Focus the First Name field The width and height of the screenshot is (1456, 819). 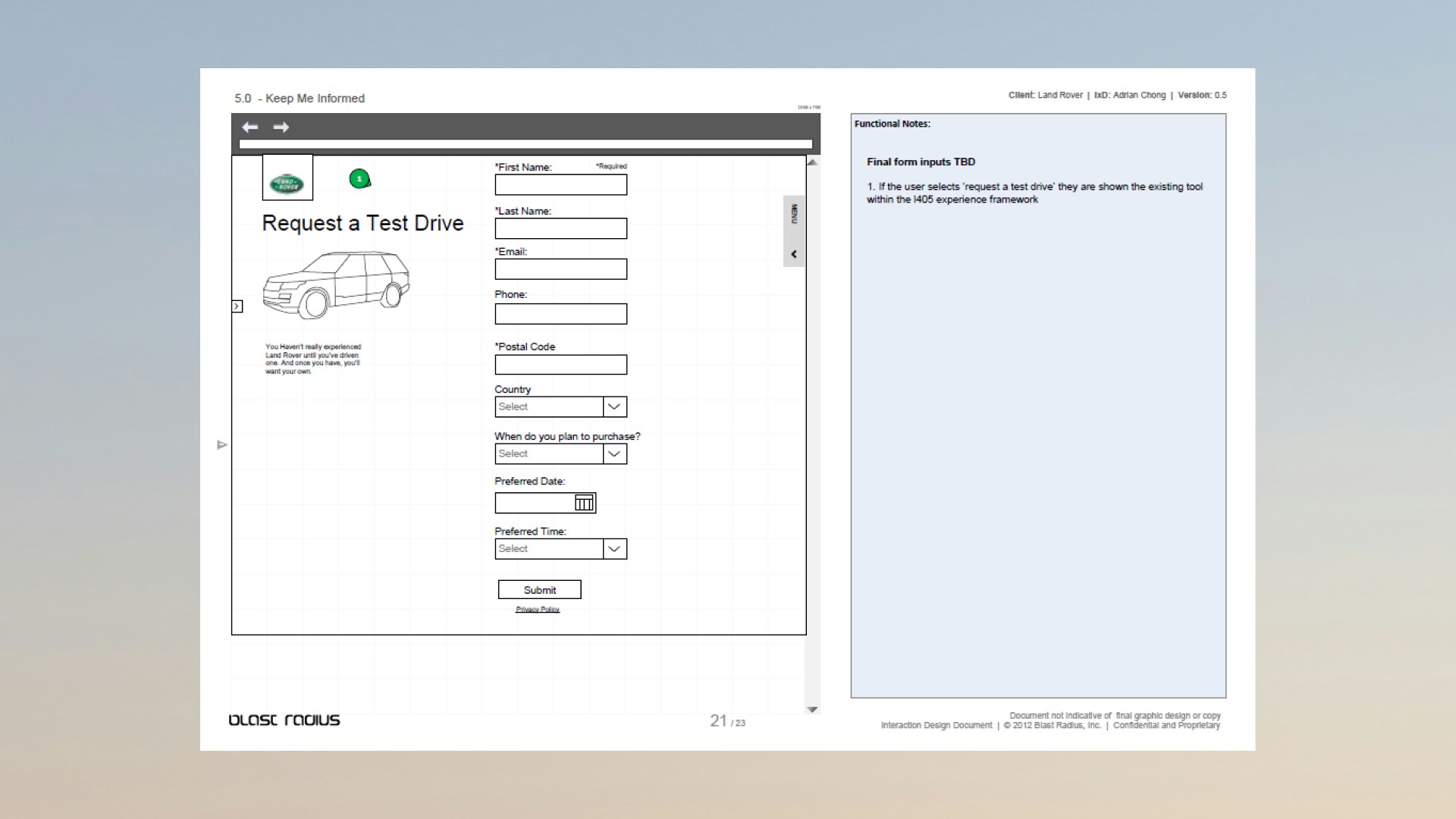(560, 185)
